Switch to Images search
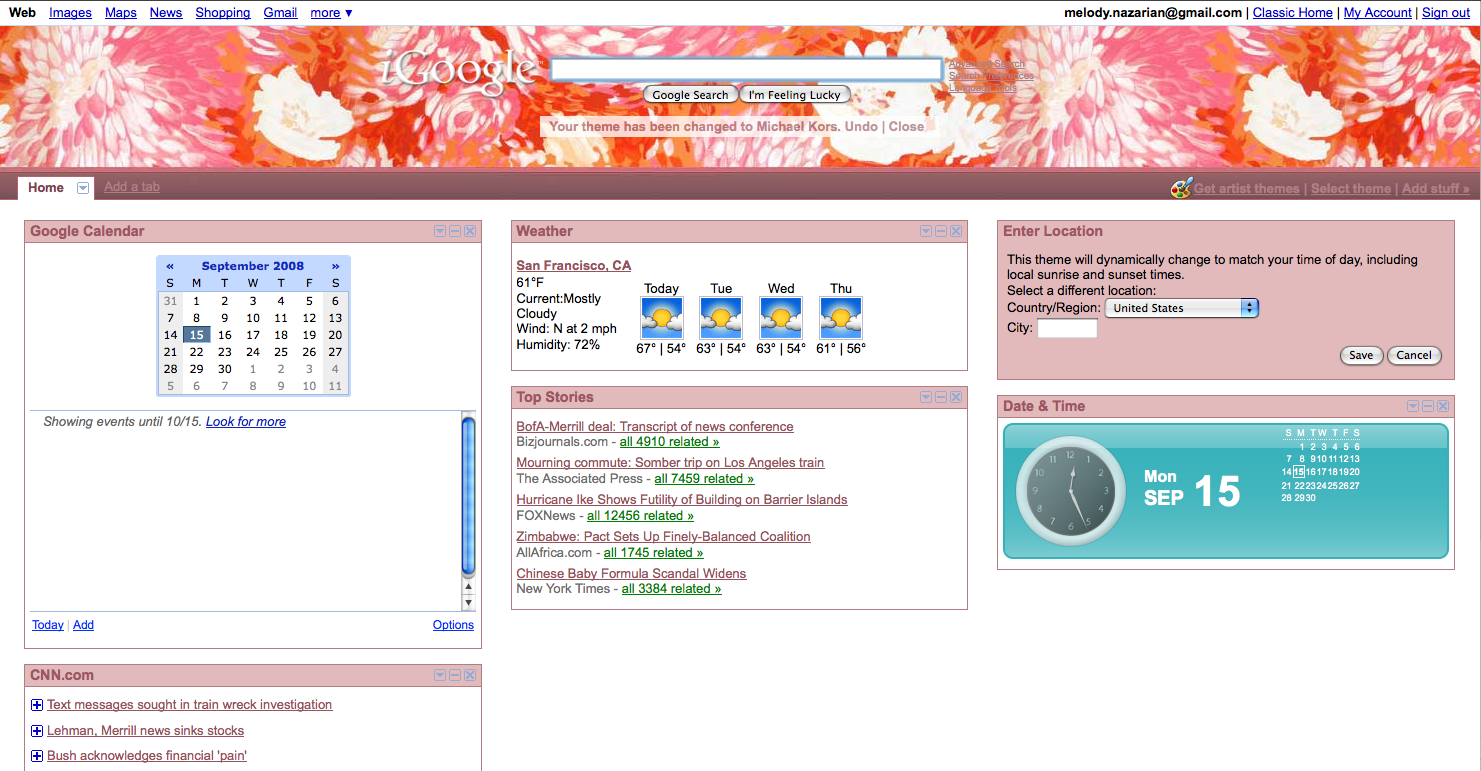 coord(70,12)
